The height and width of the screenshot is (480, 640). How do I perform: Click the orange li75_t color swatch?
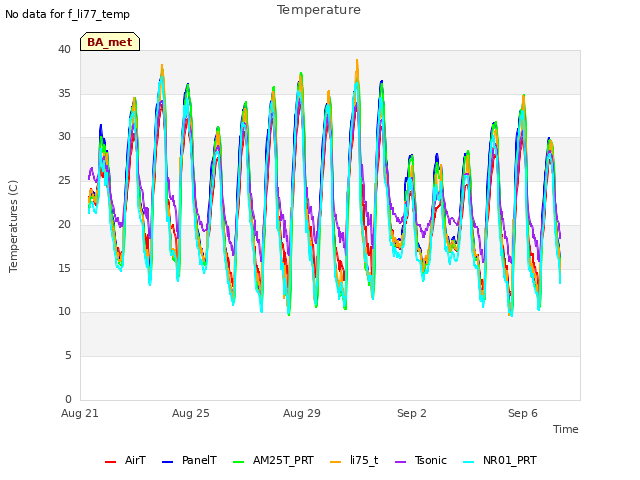[335, 462]
